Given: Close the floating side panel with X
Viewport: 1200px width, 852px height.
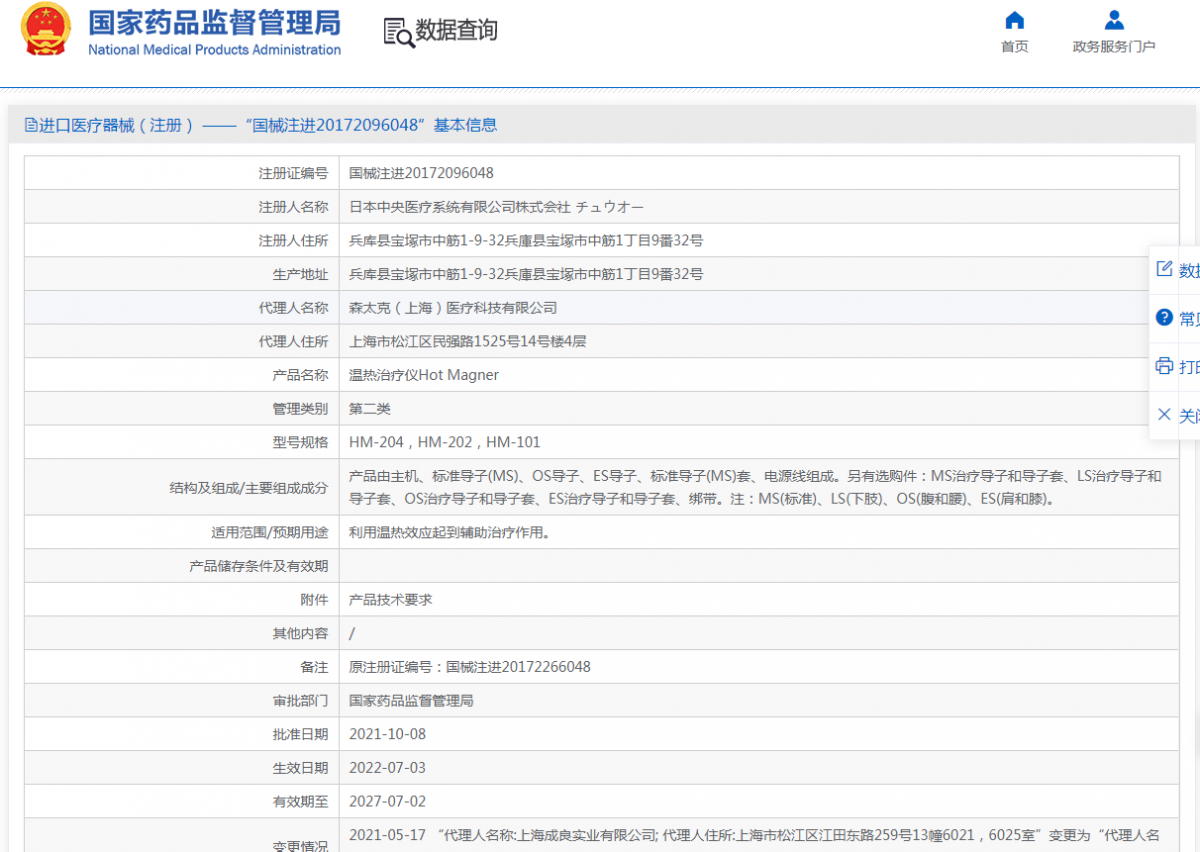Looking at the screenshot, I should click(1164, 414).
